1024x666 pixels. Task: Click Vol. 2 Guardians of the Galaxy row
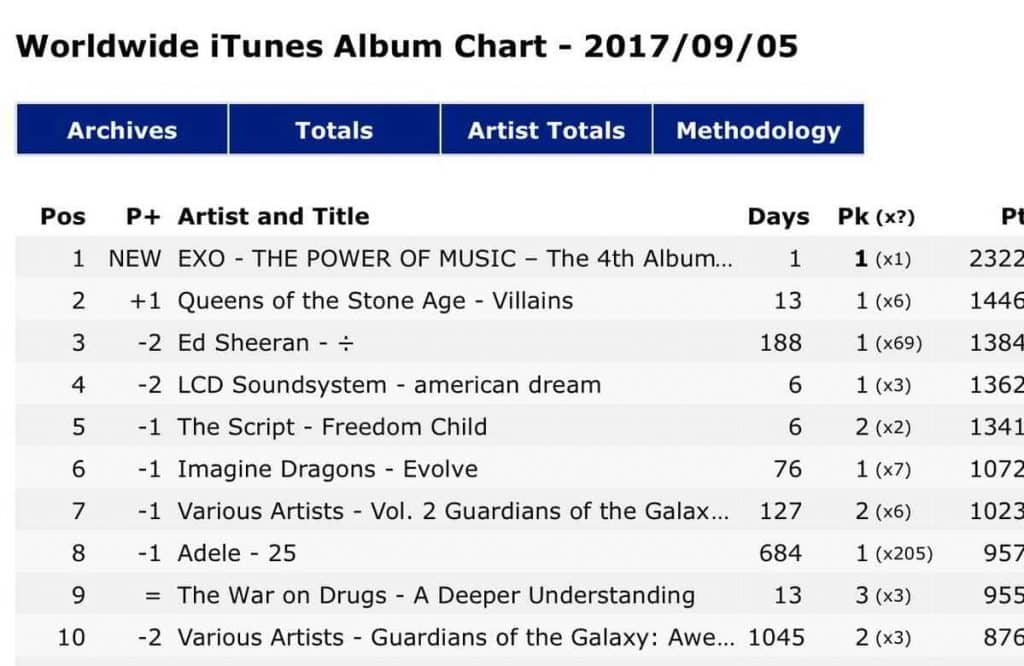[x=453, y=511]
